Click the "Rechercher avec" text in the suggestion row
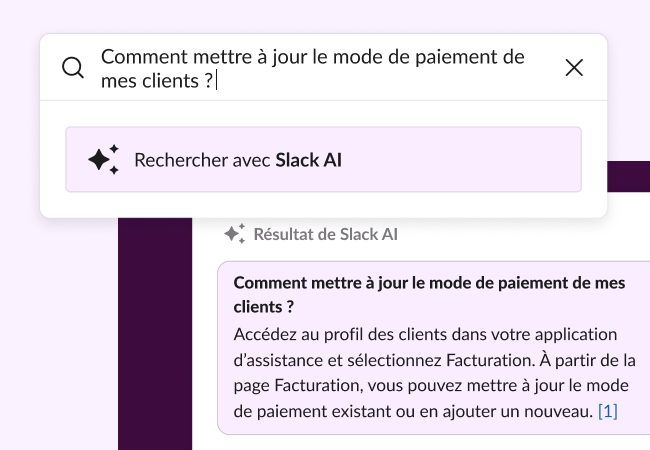This screenshot has width=650, height=450. click(x=203, y=159)
